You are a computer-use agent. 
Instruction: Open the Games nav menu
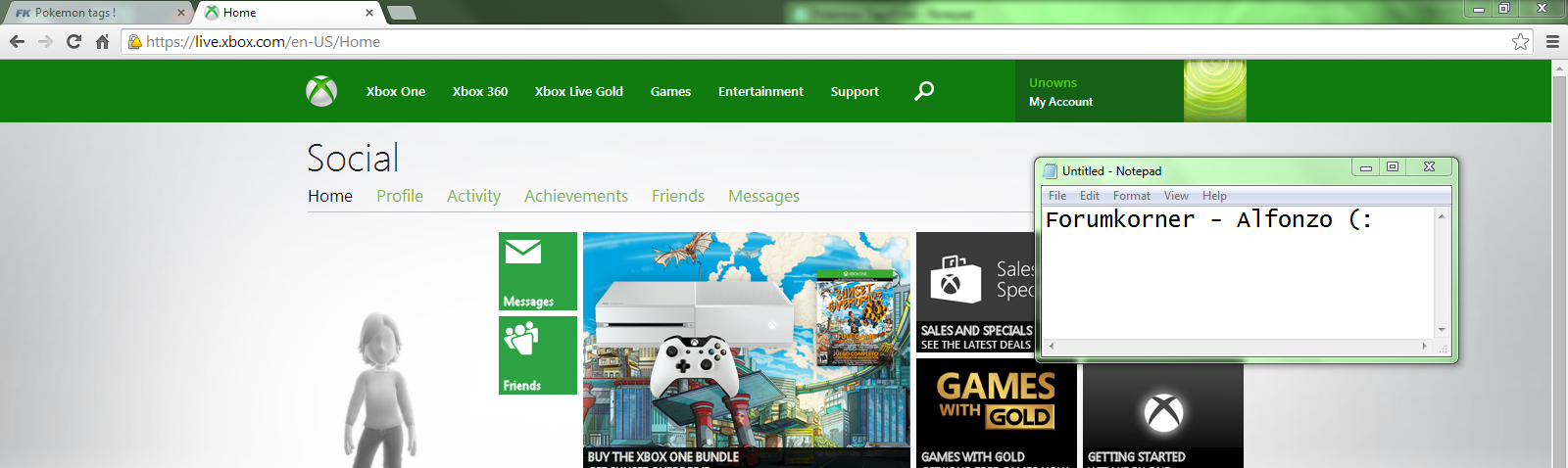coord(670,91)
